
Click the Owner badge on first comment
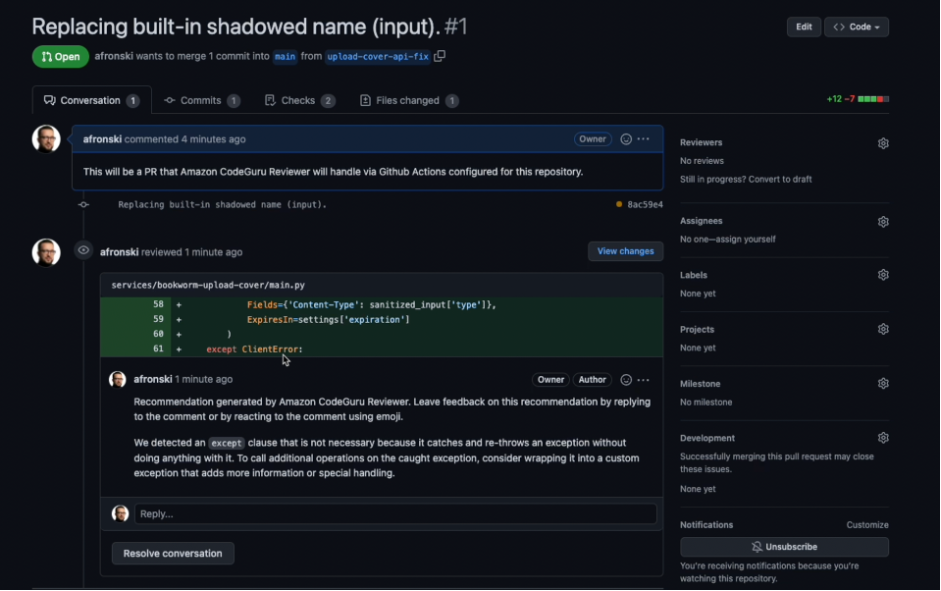(592, 139)
